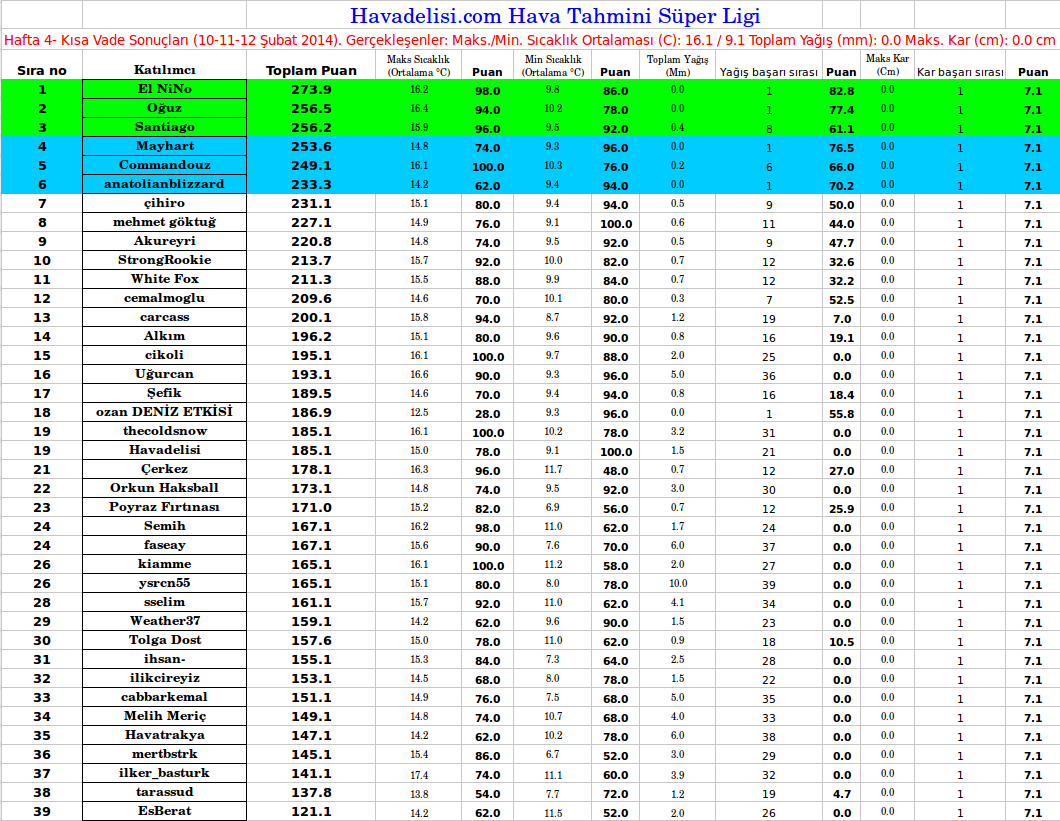Image resolution: width=1060 pixels, height=821 pixels.
Task: Click the Mayhart total score 253.6
Action: (x=311, y=147)
